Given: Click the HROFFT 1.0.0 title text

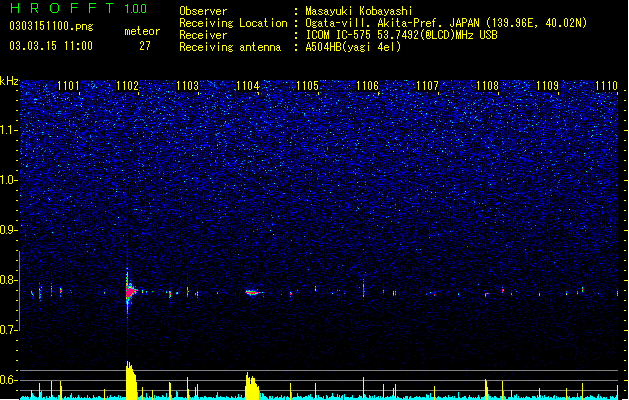Looking at the screenshot, I should click(78, 8).
